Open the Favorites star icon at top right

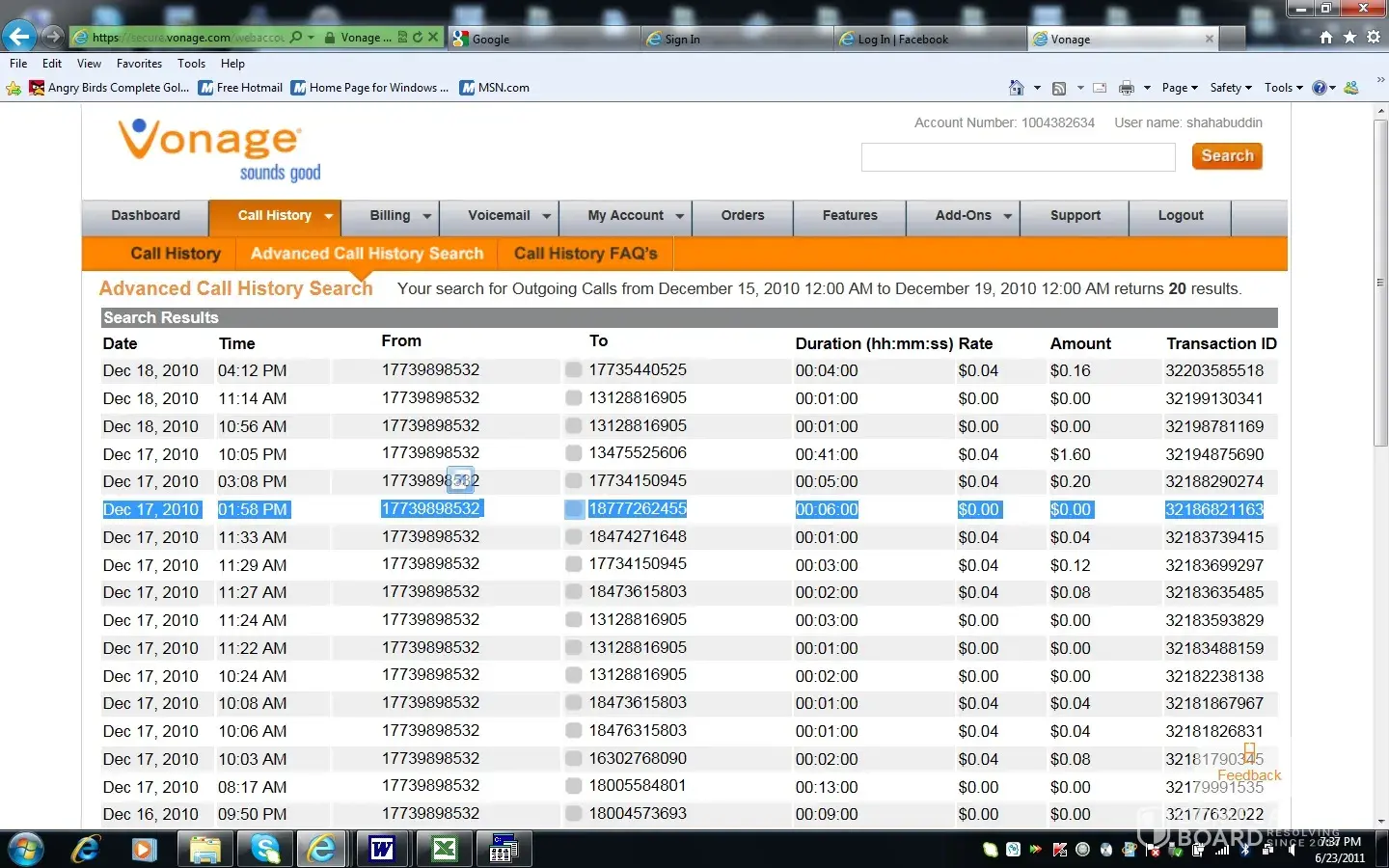tap(1349, 37)
